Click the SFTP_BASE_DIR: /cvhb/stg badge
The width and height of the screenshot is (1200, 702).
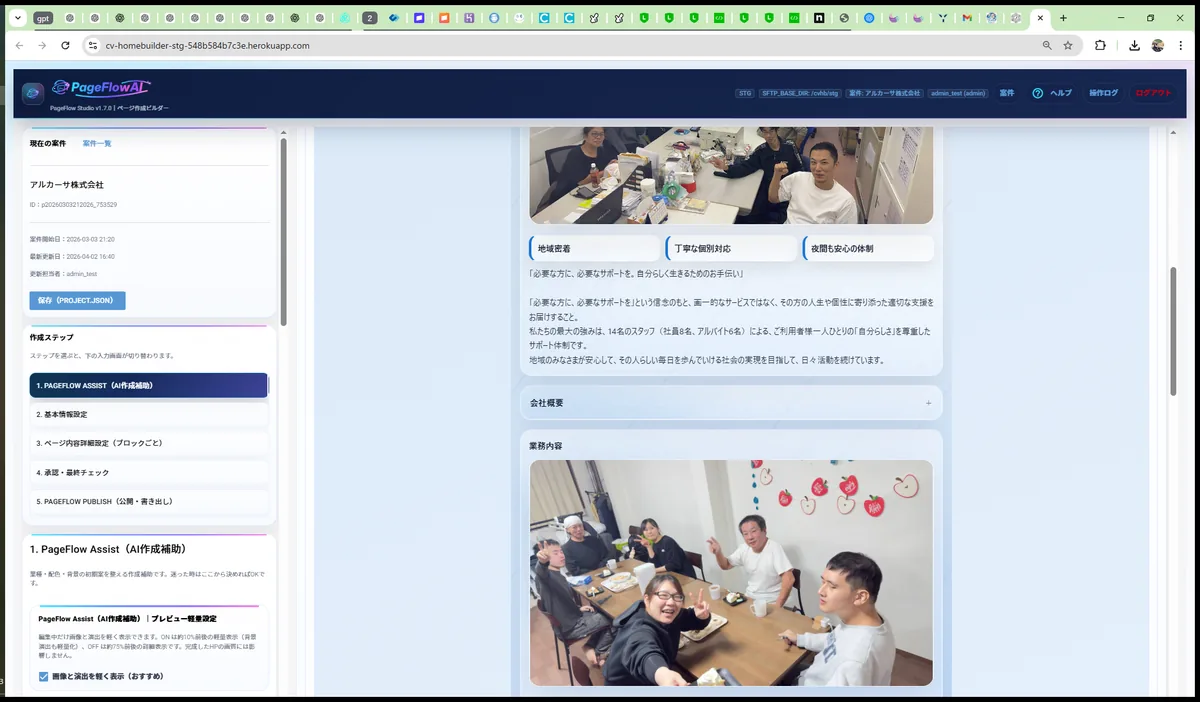pyautogui.click(x=800, y=93)
